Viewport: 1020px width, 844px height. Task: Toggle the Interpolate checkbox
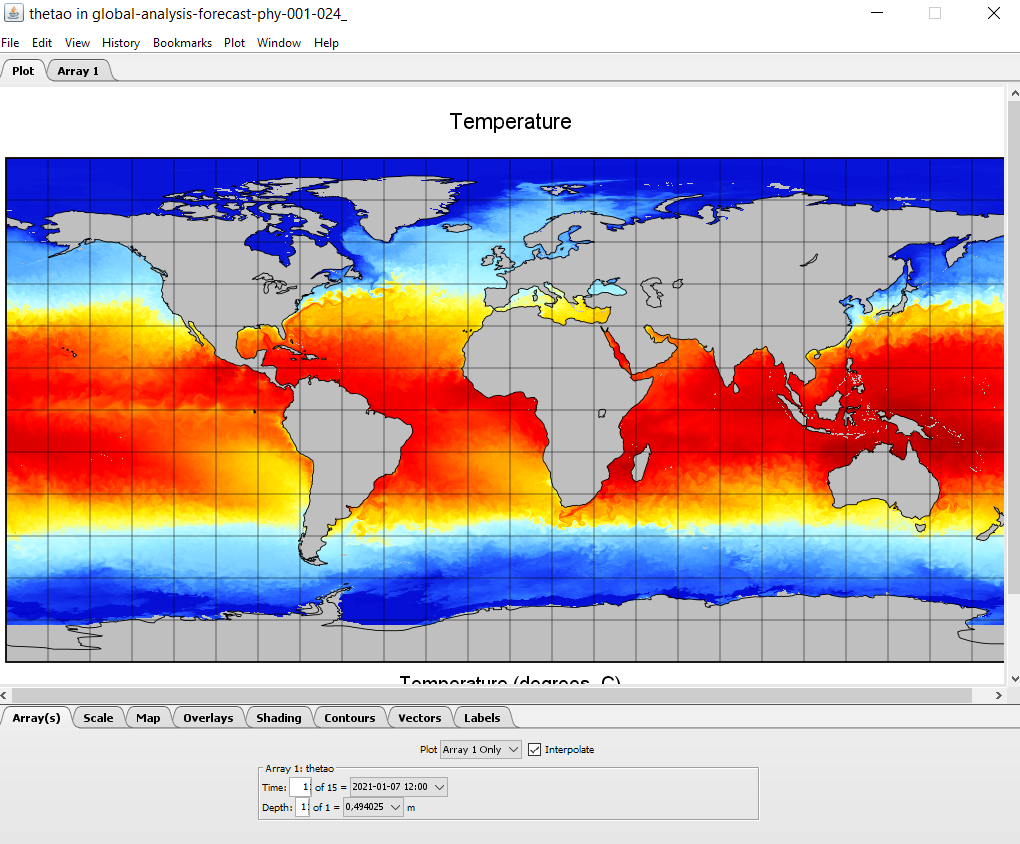tap(535, 749)
